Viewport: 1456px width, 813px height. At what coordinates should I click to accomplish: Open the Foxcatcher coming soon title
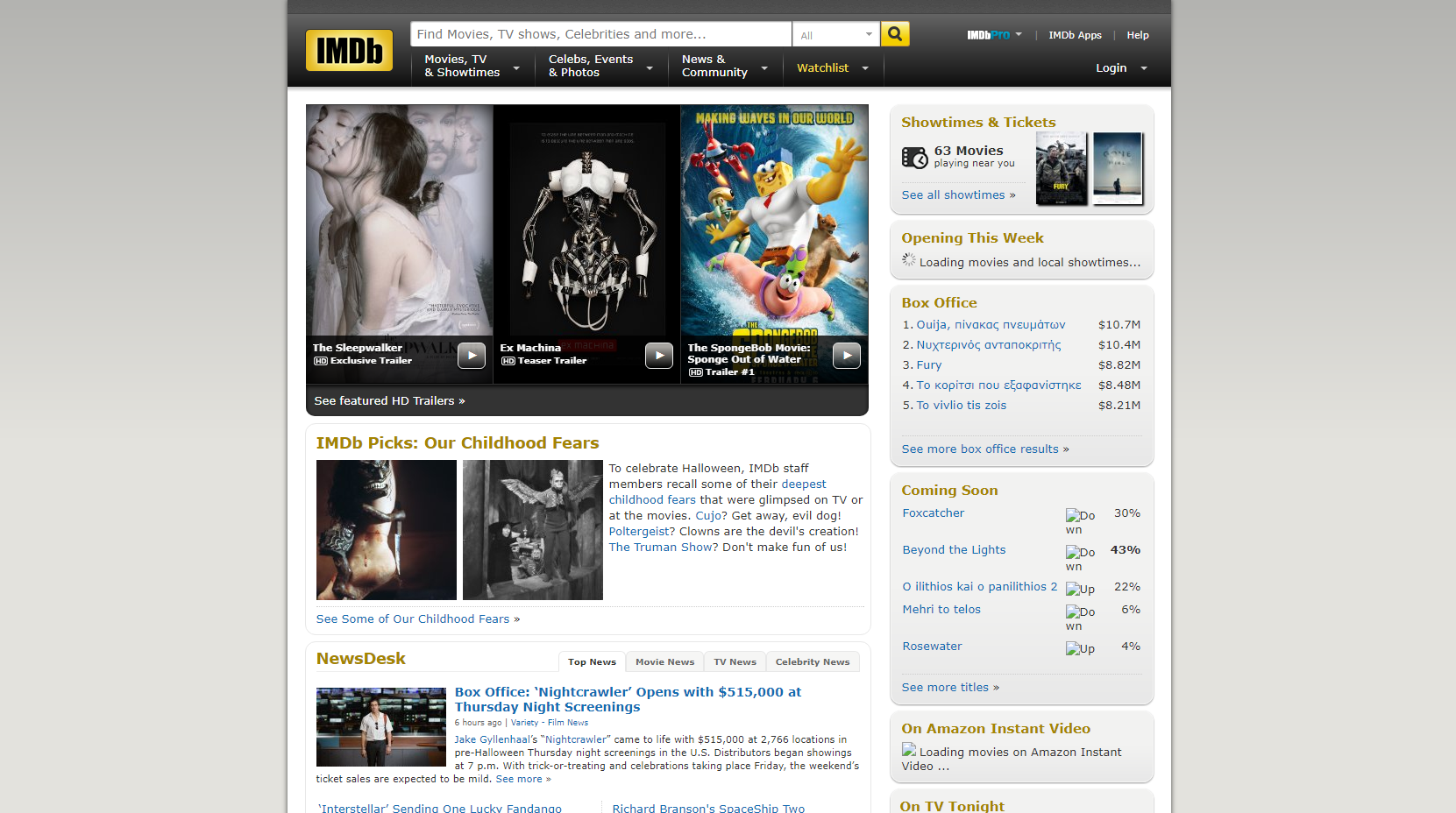934,513
